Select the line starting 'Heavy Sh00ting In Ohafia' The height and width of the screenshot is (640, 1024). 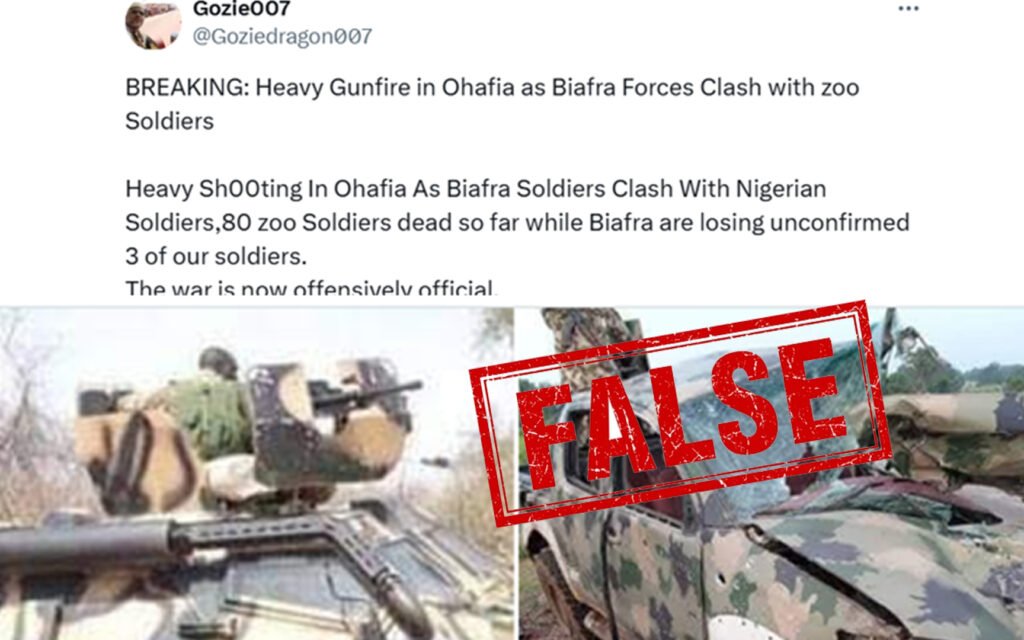[x=475, y=189]
